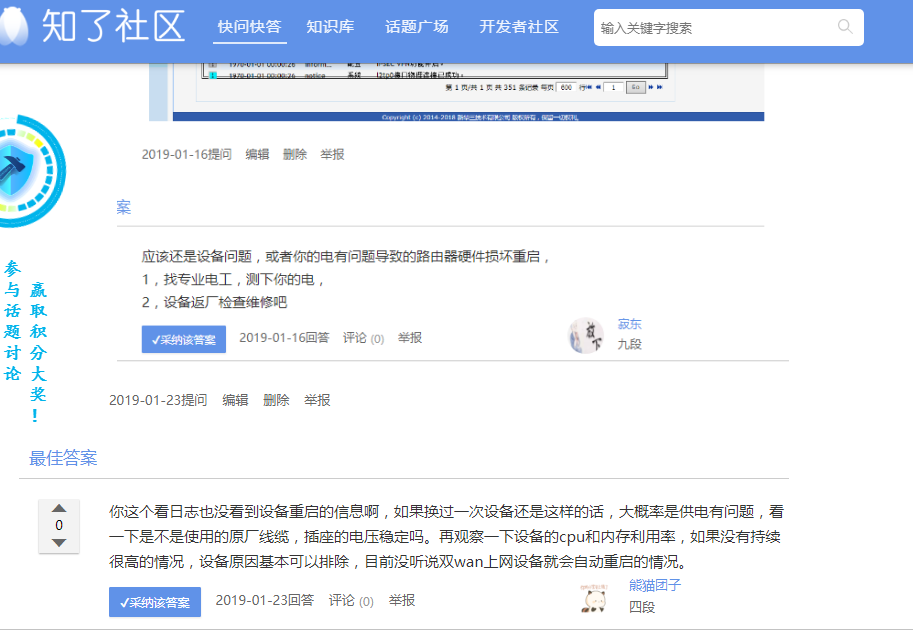
Task: Open 熊猫团子 username link
Action: click(x=654, y=585)
